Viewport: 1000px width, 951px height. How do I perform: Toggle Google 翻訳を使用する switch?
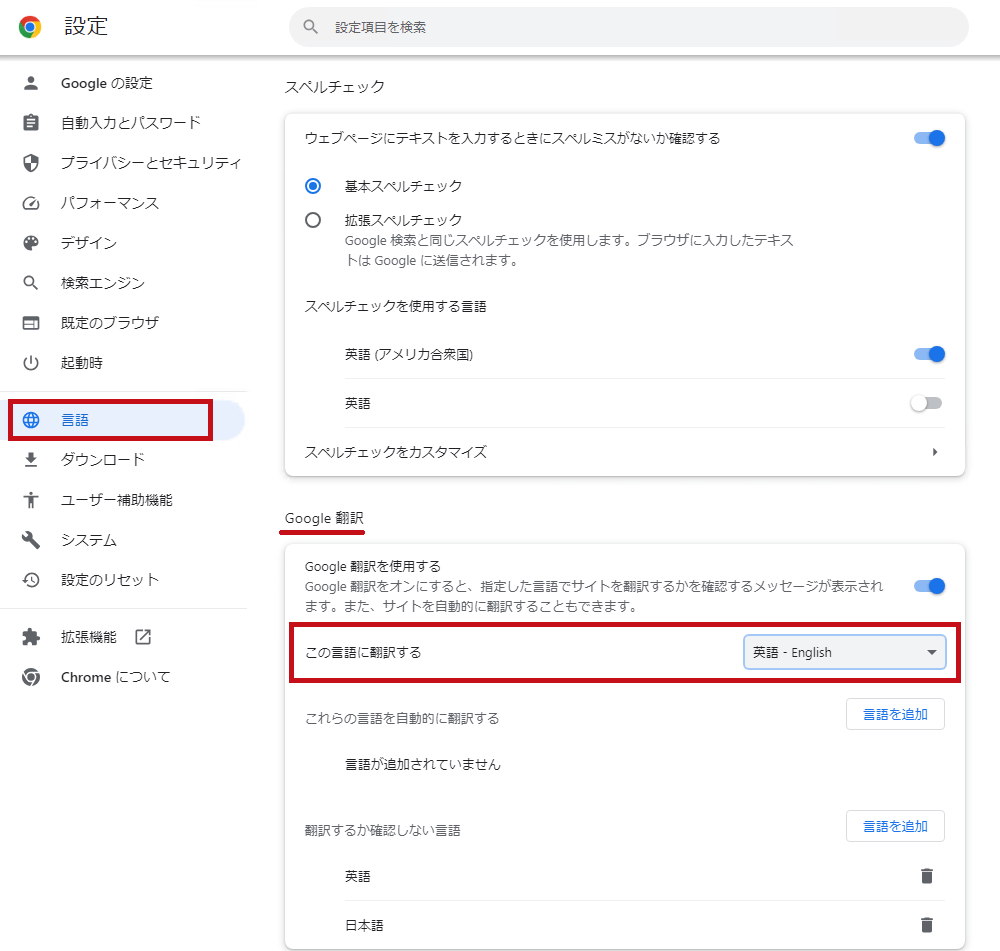click(x=929, y=586)
